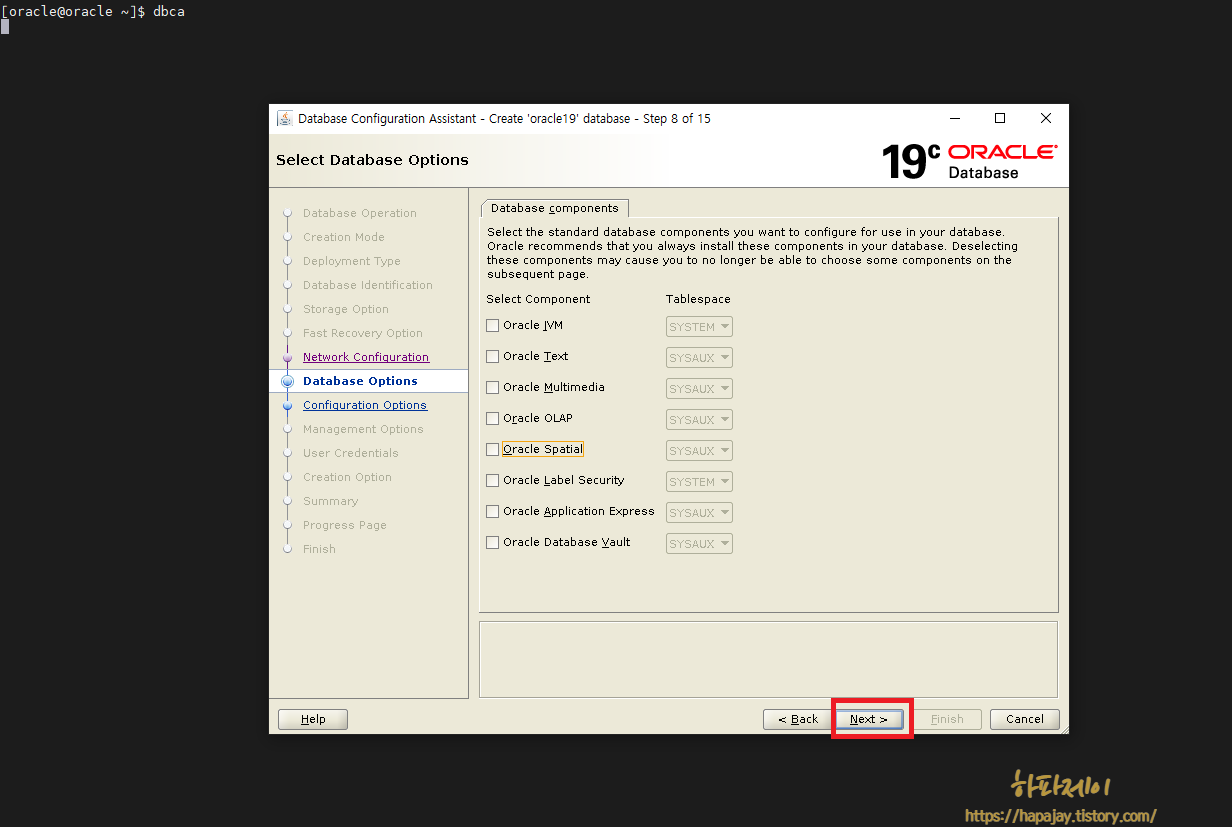Click the Summary step label
Image resolution: width=1232 pixels, height=827 pixels.
(x=330, y=501)
